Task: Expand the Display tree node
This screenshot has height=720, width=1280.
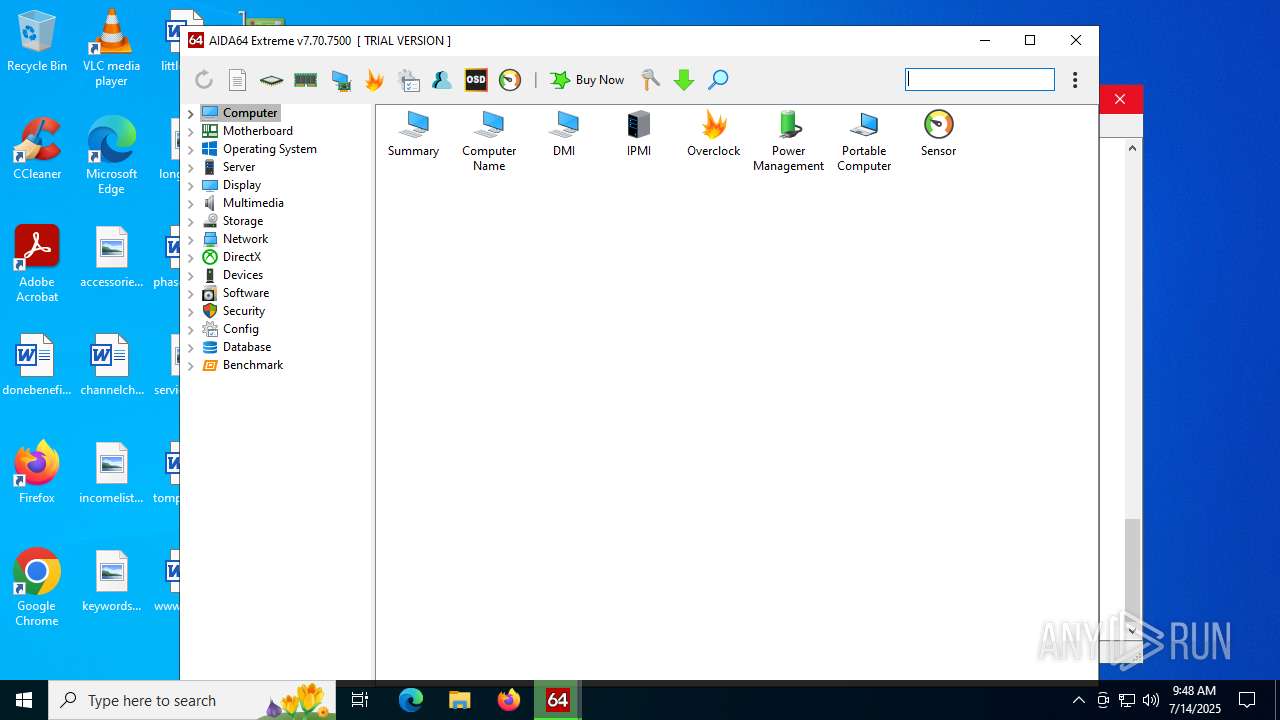Action: (191, 185)
